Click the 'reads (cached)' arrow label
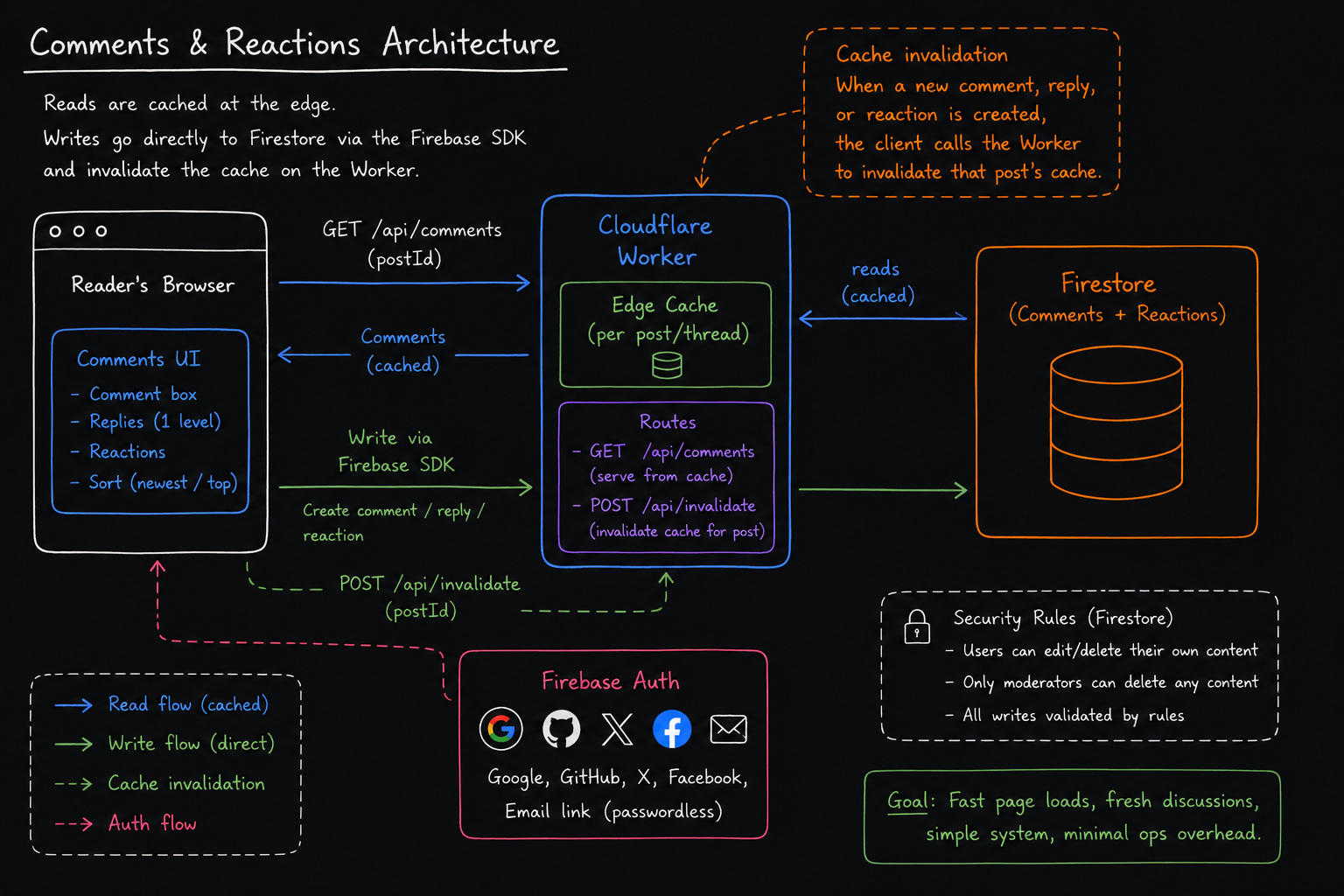The height and width of the screenshot is (896, 1344). coord(878,283)
